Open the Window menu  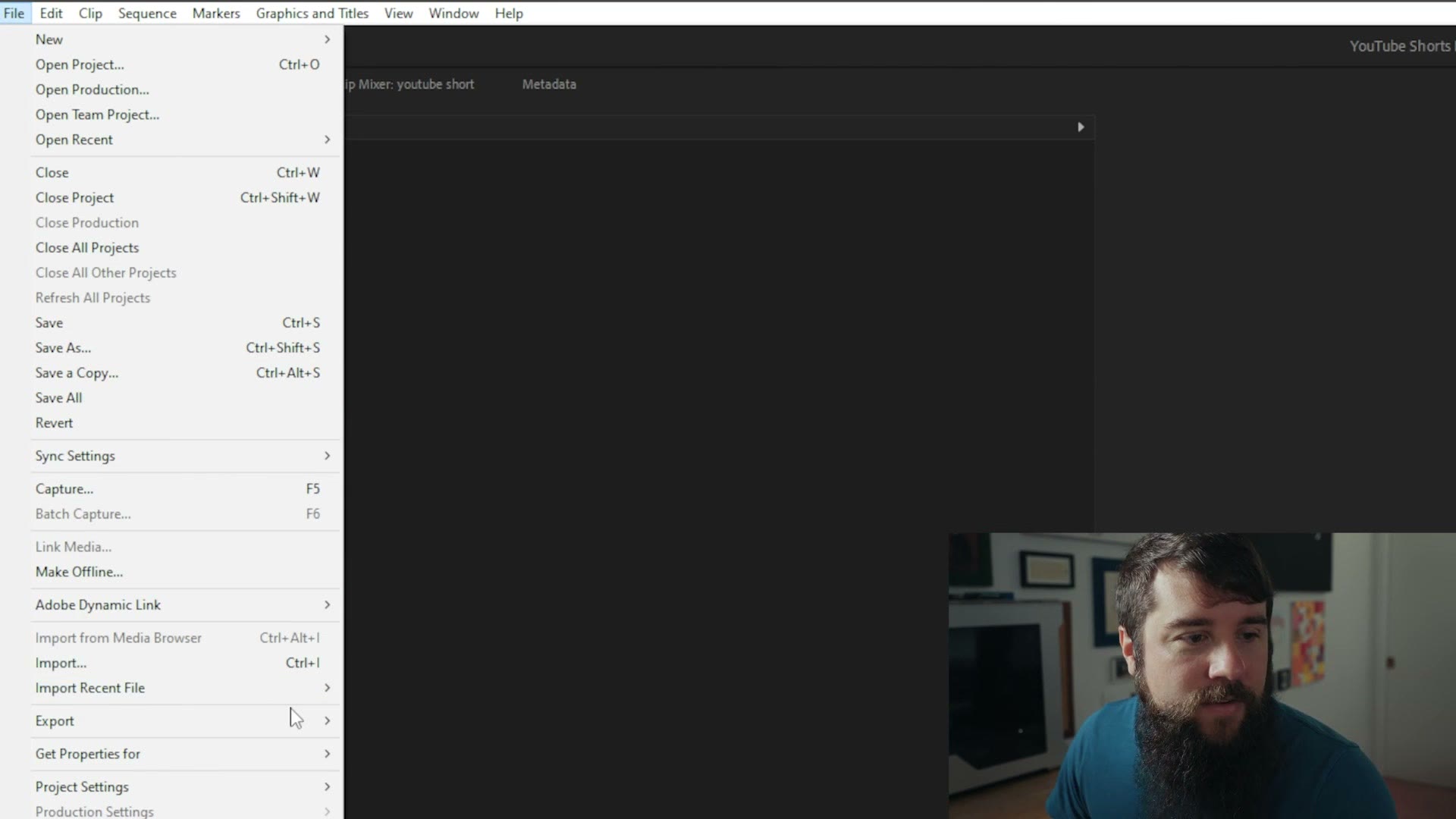[x=453, y=13]
